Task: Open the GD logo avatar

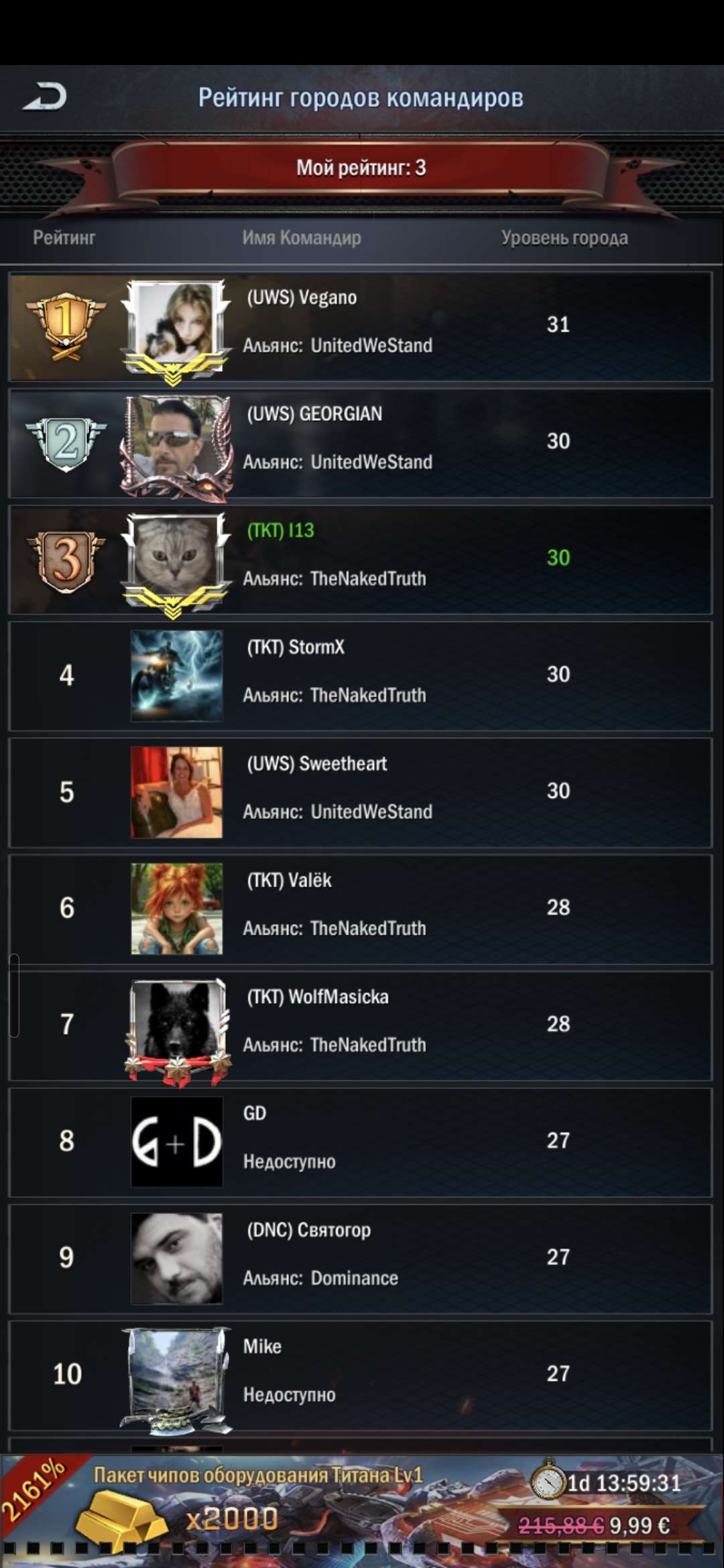Action: [176, 1142]
